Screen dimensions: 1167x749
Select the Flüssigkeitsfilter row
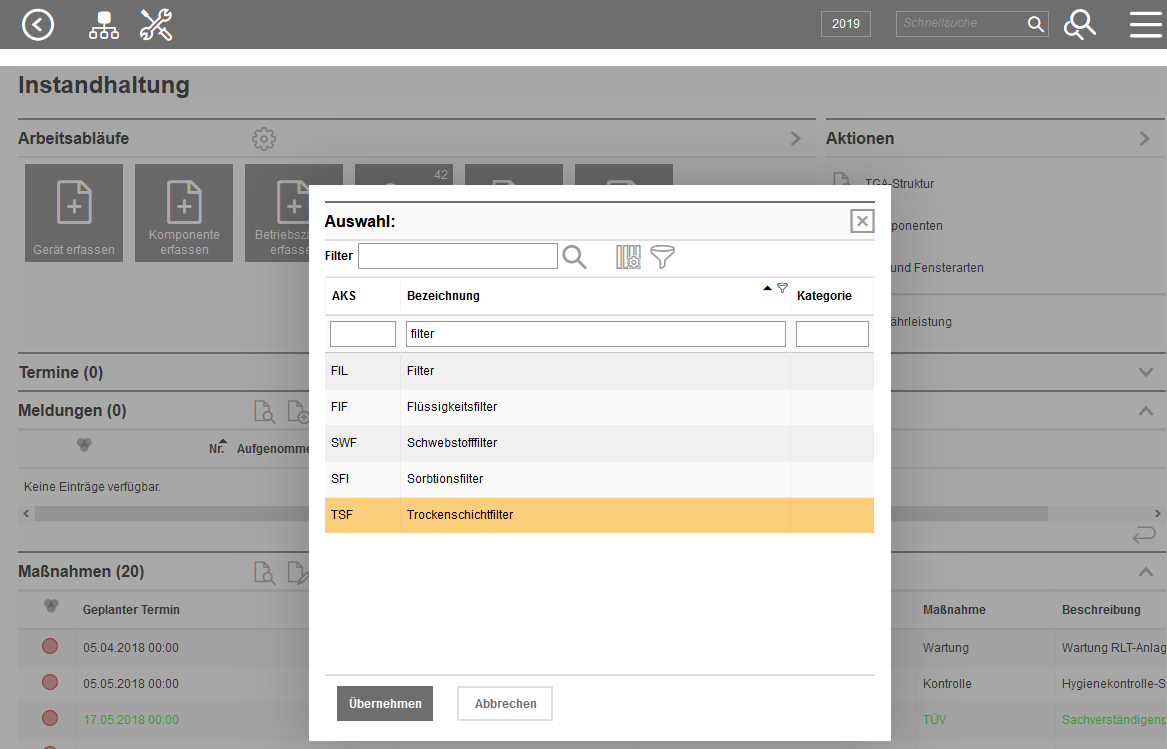[599, 407]
